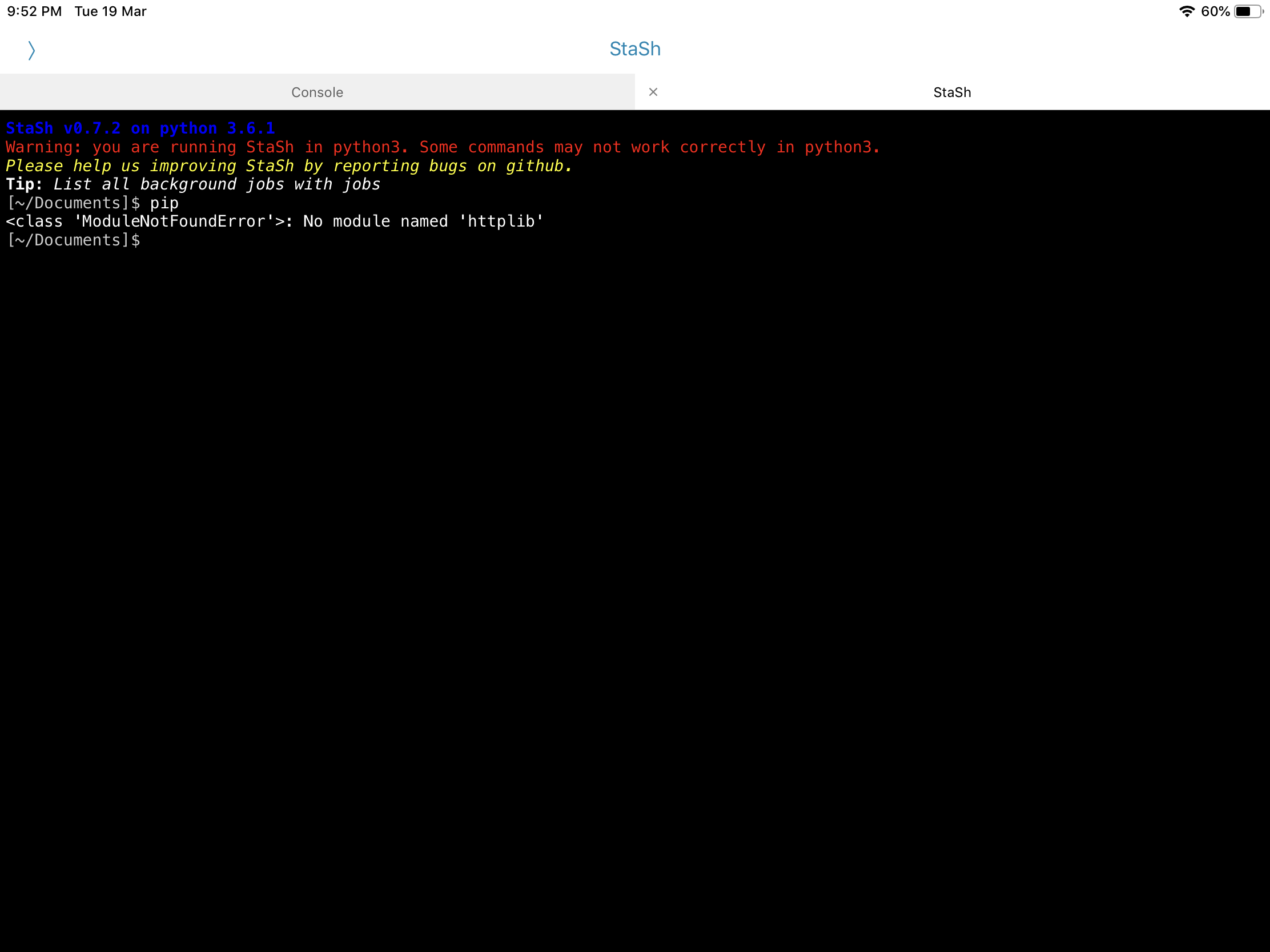Tap the 60% battery percentage
Image resolution: width=1270 pixels, height=952 pixels.
coord(1215,11)
